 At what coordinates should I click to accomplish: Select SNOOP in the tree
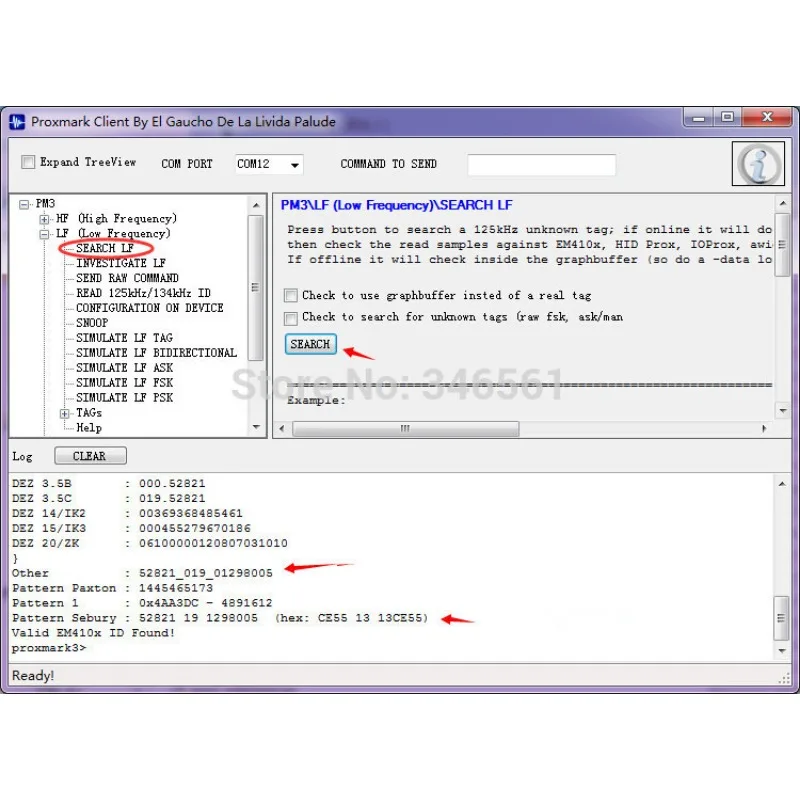pos(92,323)
